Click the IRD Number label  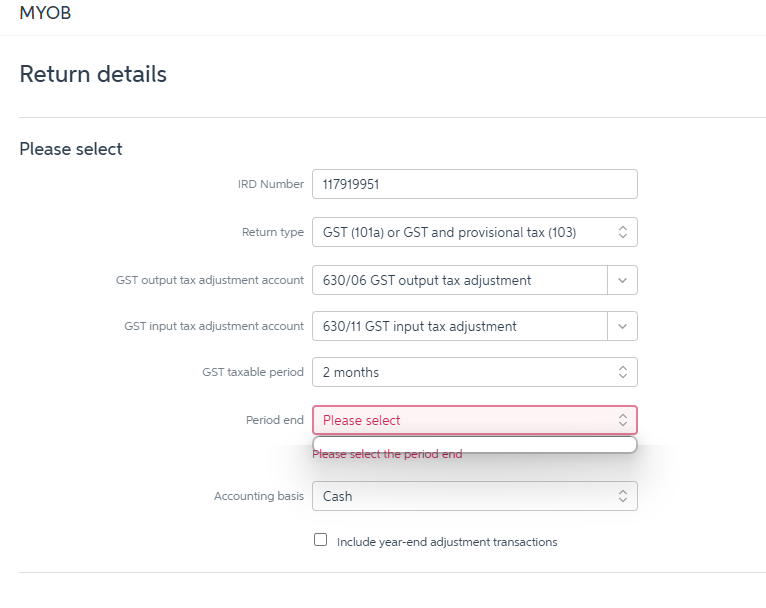pyautogui.click(x=270, y=185)
